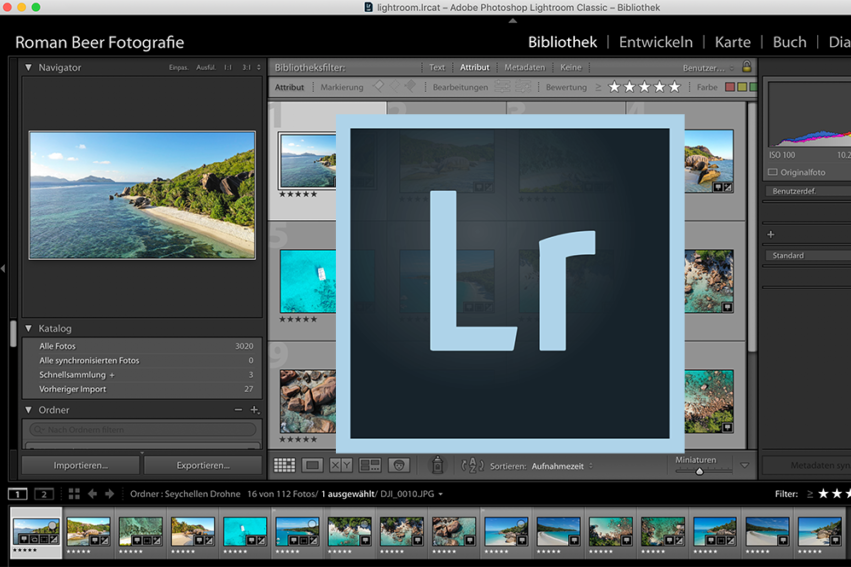851x567 pixels.
Task: Select the Text filter tab
Action: 437,67
